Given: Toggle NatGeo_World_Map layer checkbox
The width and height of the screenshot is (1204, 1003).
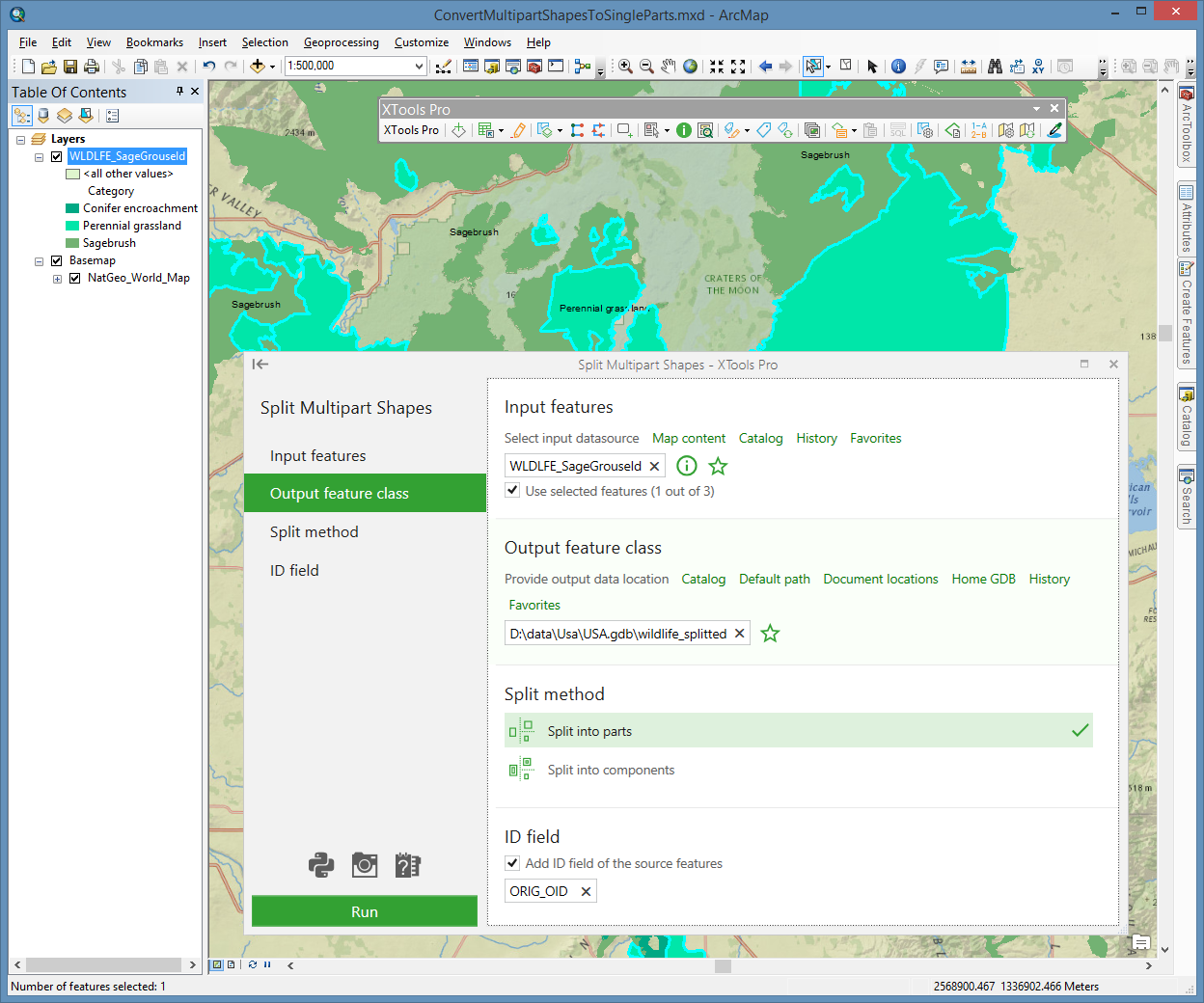Looking at the screenshot, I should pos(74,278).
